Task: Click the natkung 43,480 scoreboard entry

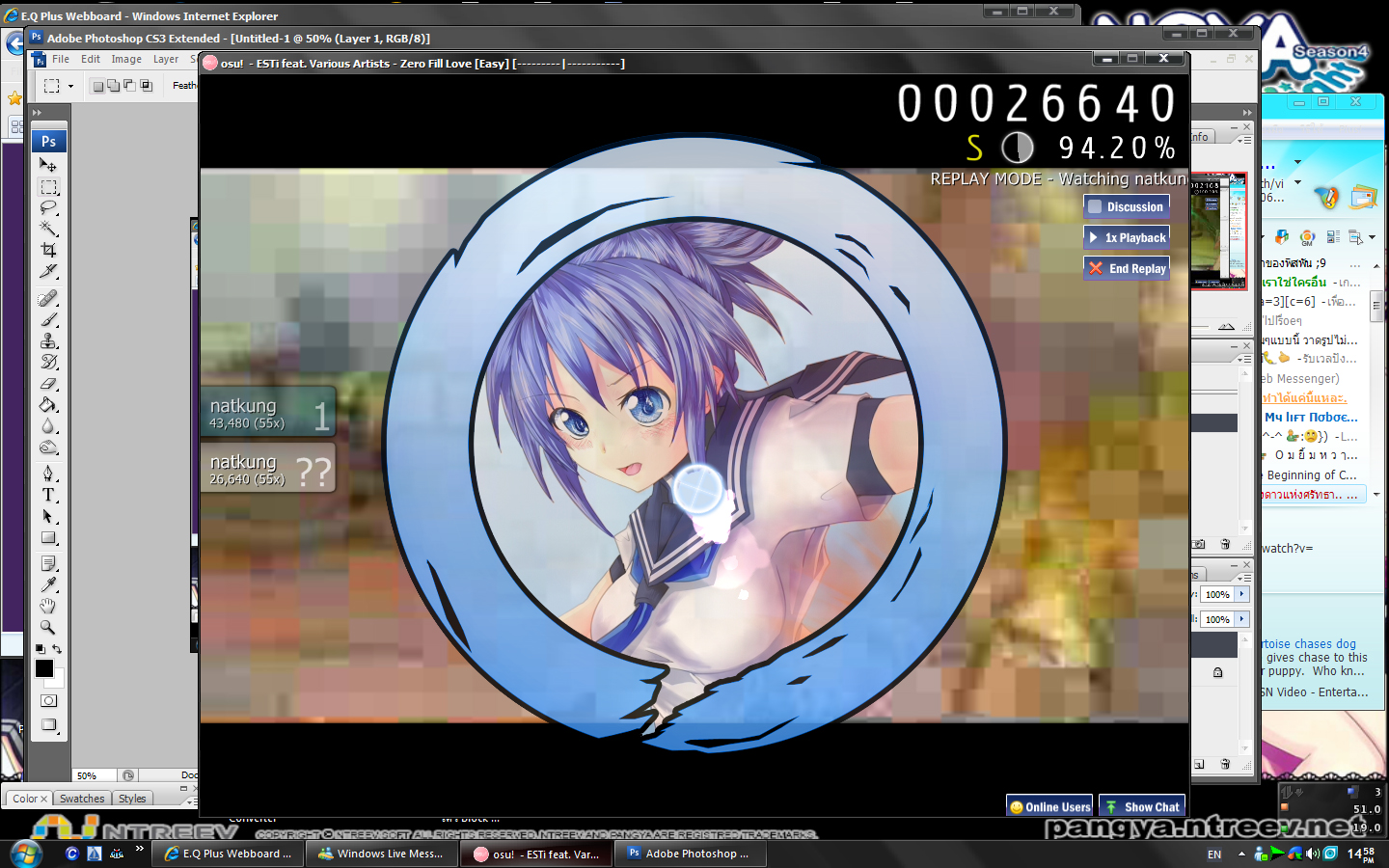Action: (x=268, y=413)
